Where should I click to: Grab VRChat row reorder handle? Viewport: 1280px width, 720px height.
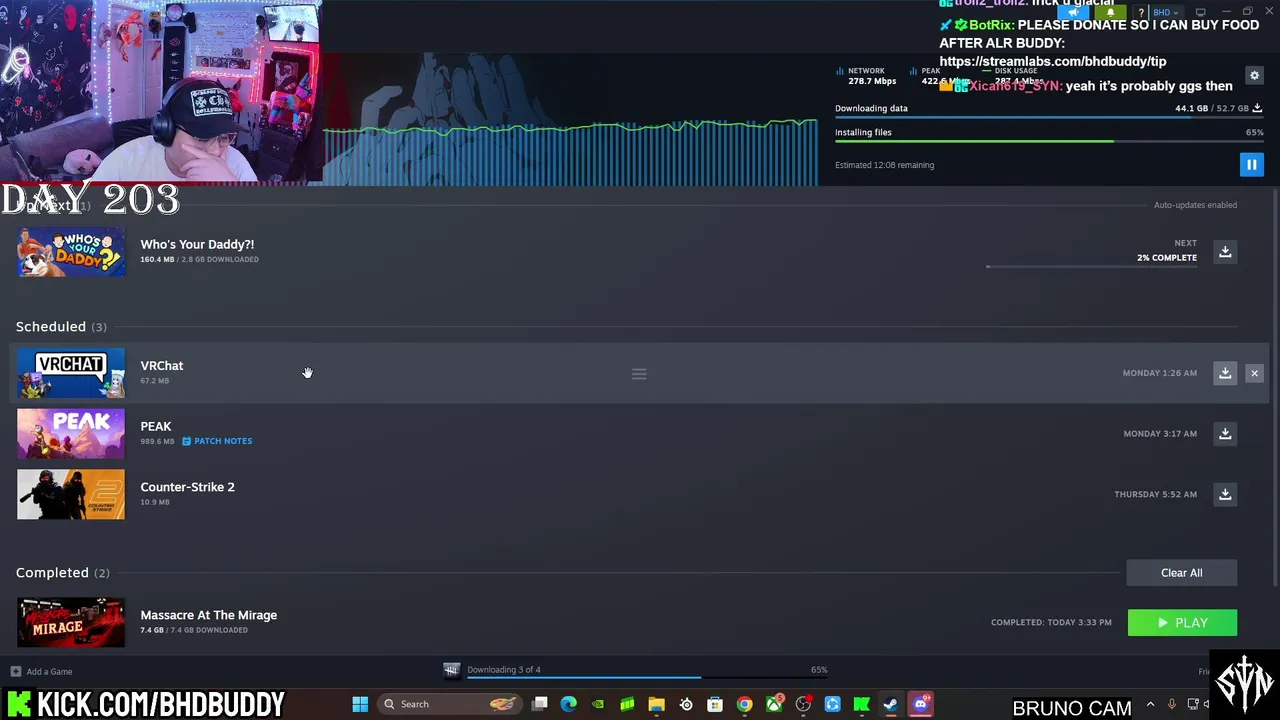(639, 374)
